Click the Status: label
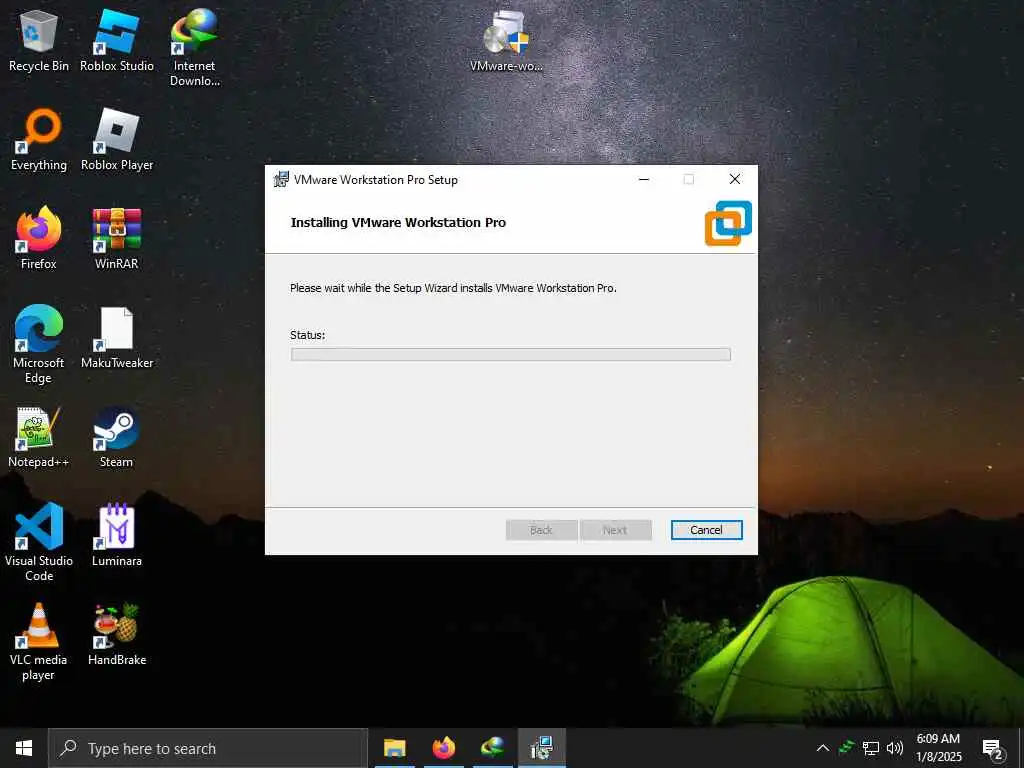Image resolution: width=1024 pixels, height=768 pixels. (x=308, y=335)
